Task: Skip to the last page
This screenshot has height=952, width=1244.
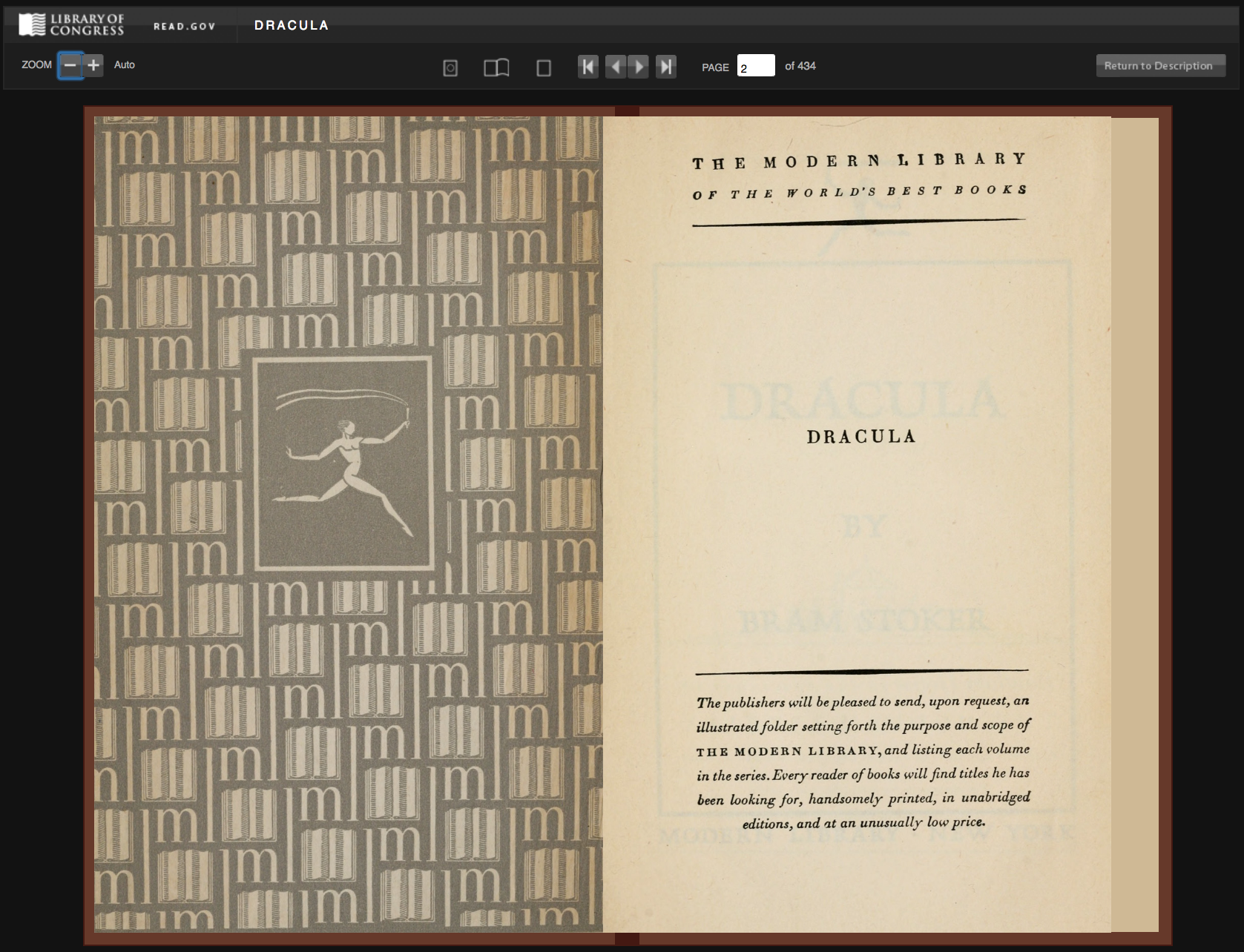Action: pyautogui.click(x=666, y=66)
